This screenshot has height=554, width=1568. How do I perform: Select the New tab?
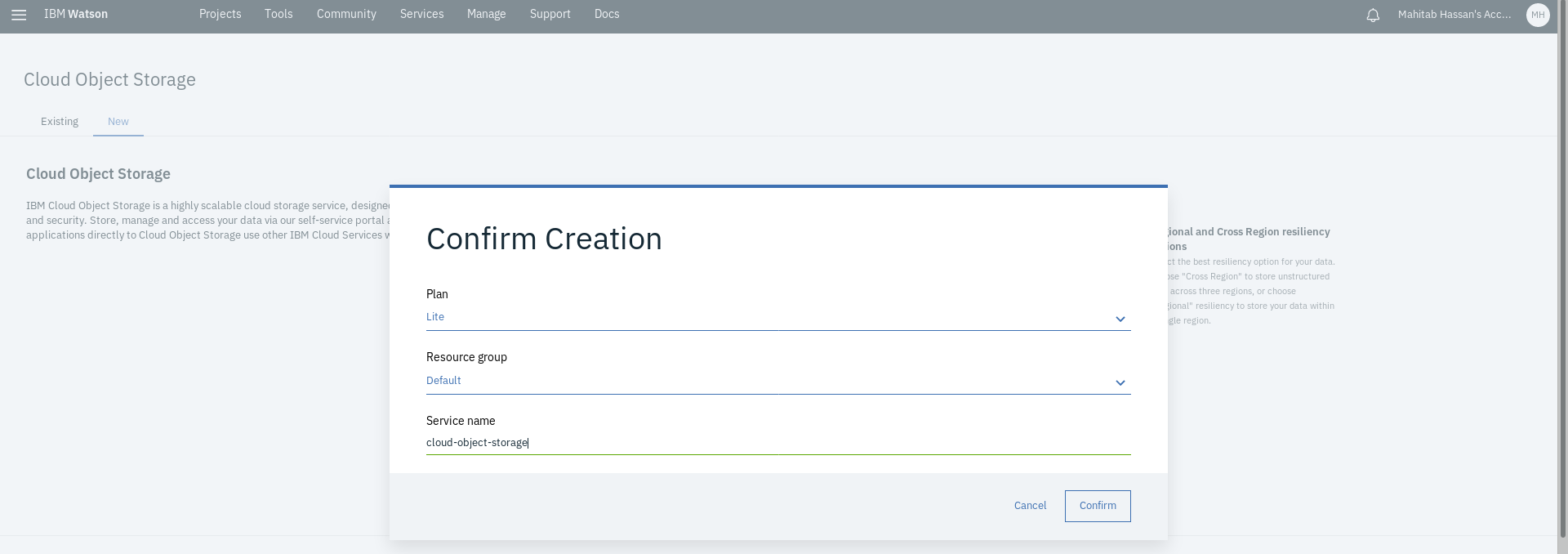pyautogui.click(x=118, y=122)
